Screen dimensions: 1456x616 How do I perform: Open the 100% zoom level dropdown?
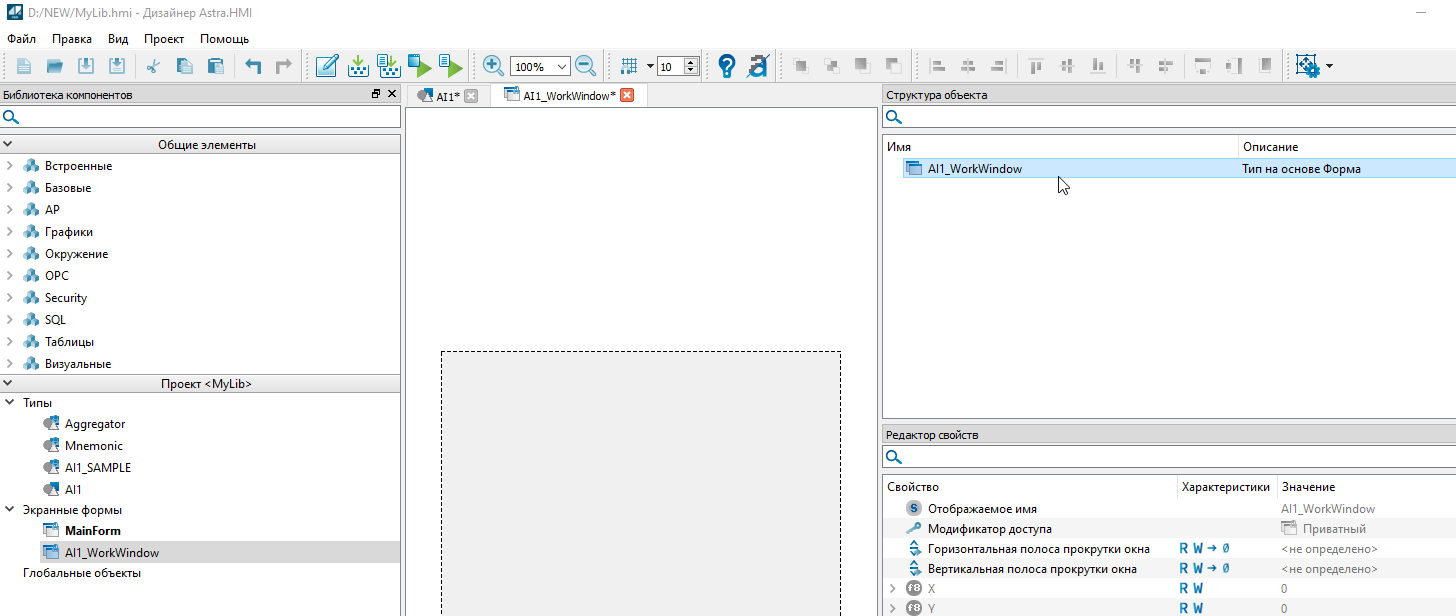[x=561, y=67]
